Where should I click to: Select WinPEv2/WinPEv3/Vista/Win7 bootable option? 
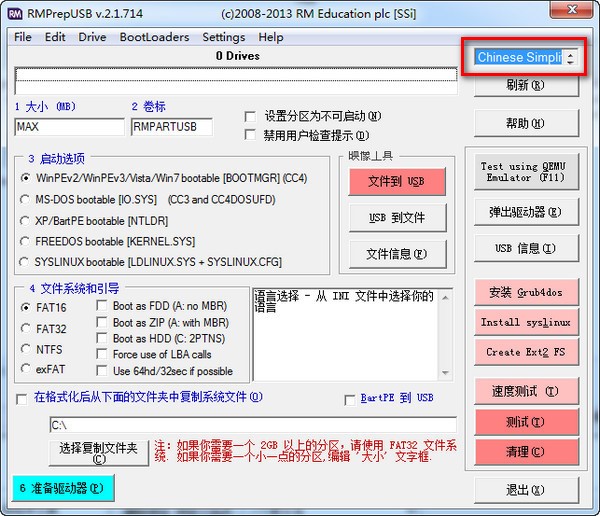(25, 178)
